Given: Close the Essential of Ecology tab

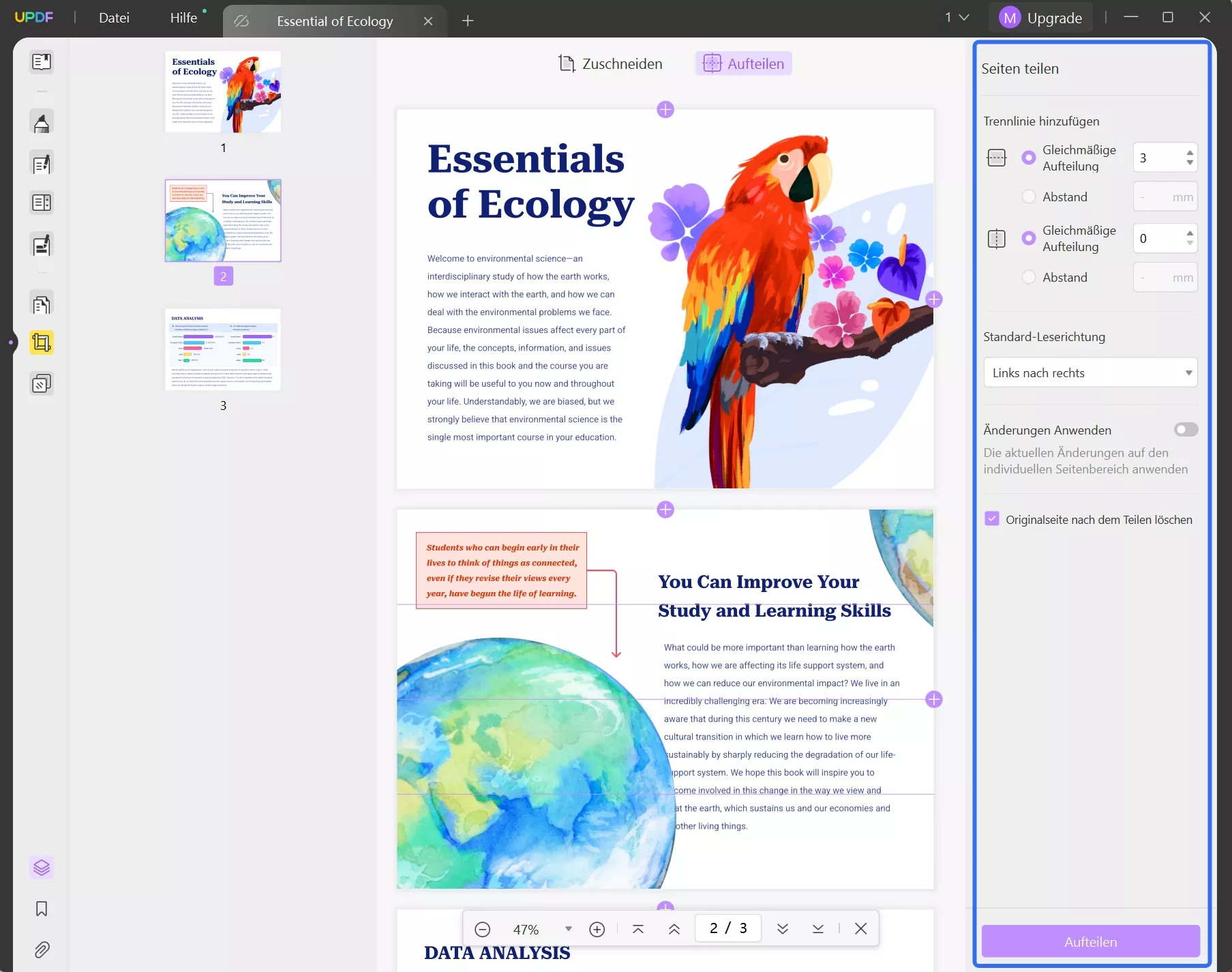Looking at the screenshot, I should pos(428,21).
